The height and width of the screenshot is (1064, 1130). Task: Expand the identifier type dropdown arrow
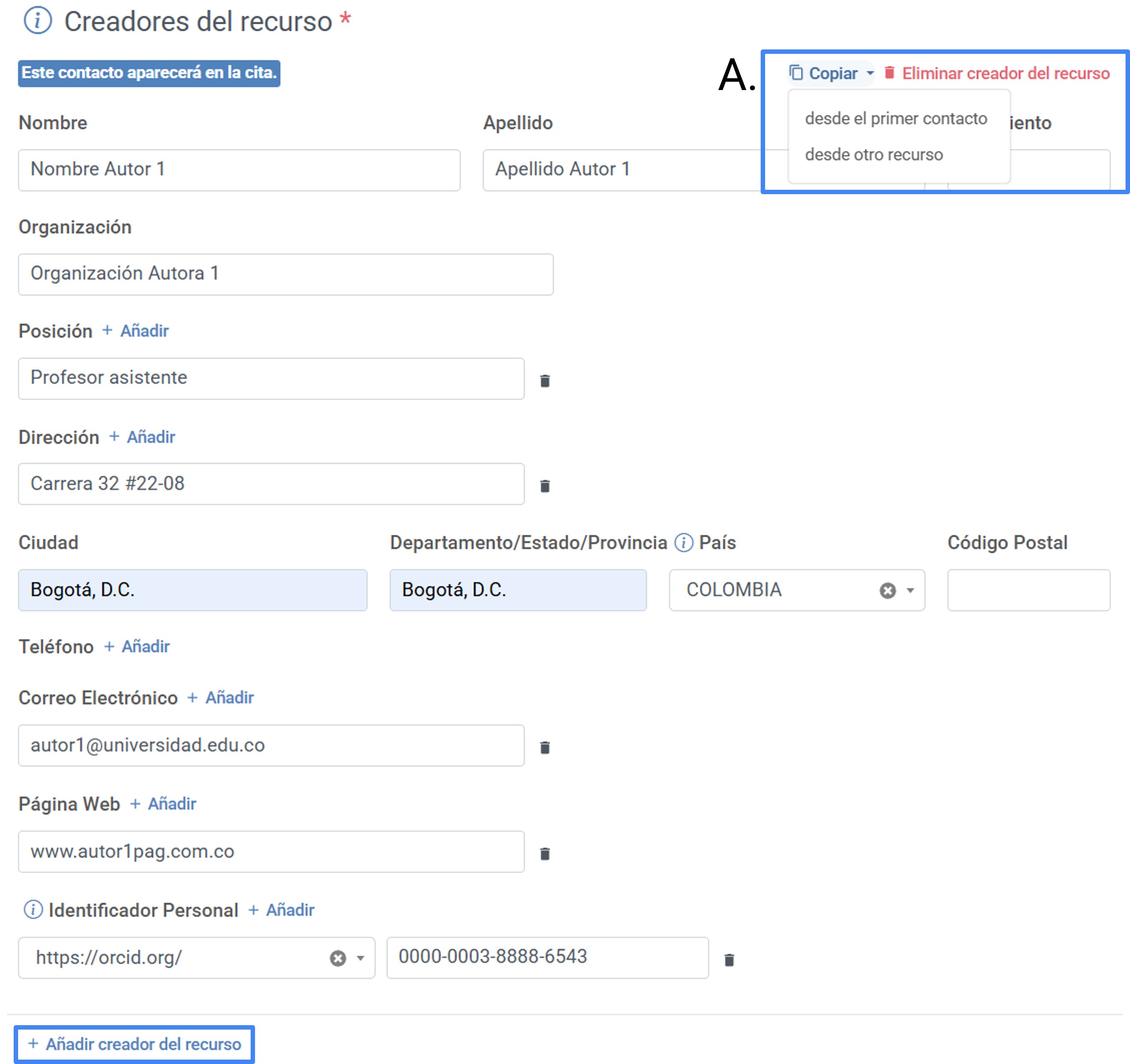[x=360, y=958]
